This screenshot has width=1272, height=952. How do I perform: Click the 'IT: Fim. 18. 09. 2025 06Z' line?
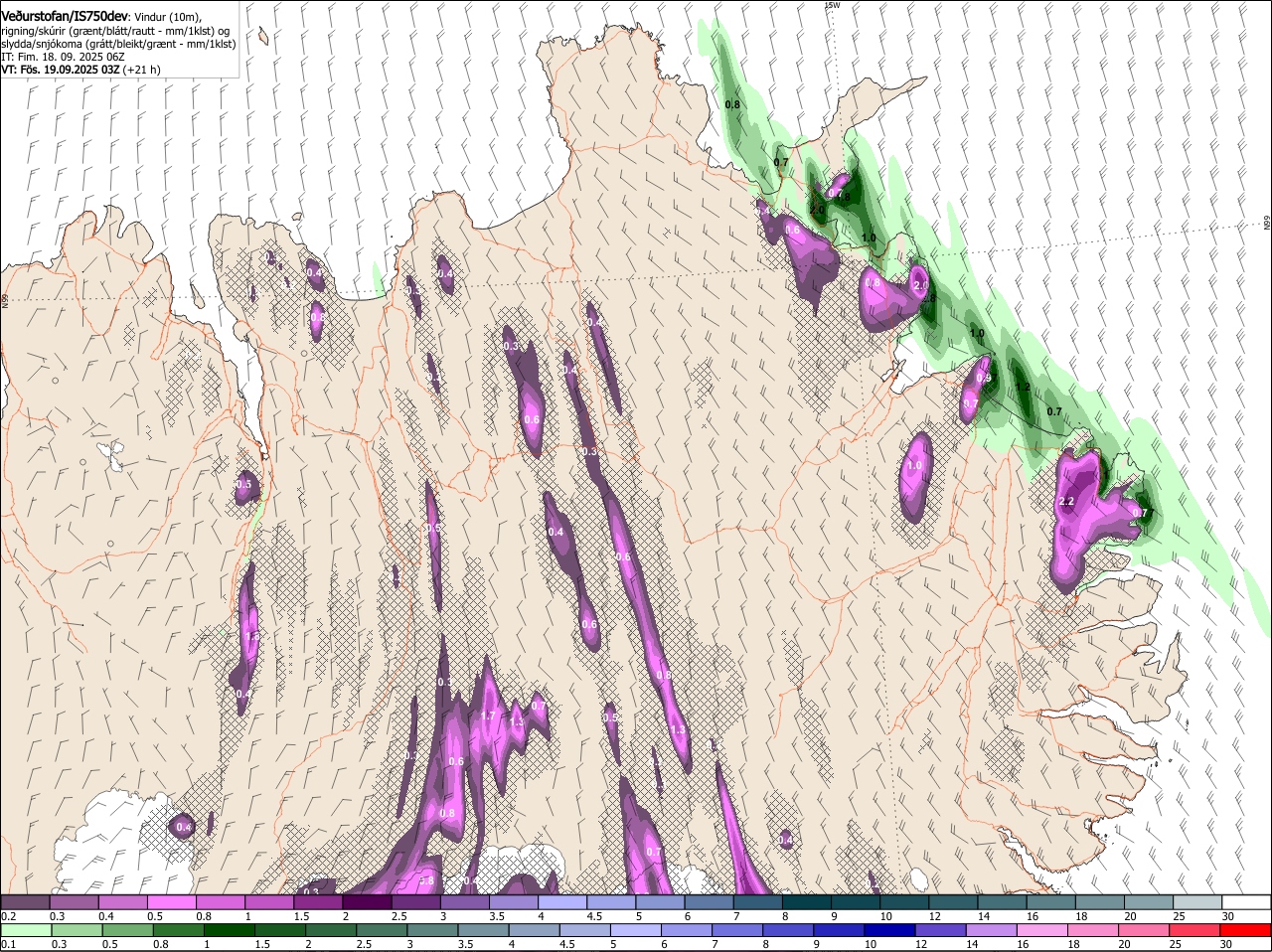point(62,57)
